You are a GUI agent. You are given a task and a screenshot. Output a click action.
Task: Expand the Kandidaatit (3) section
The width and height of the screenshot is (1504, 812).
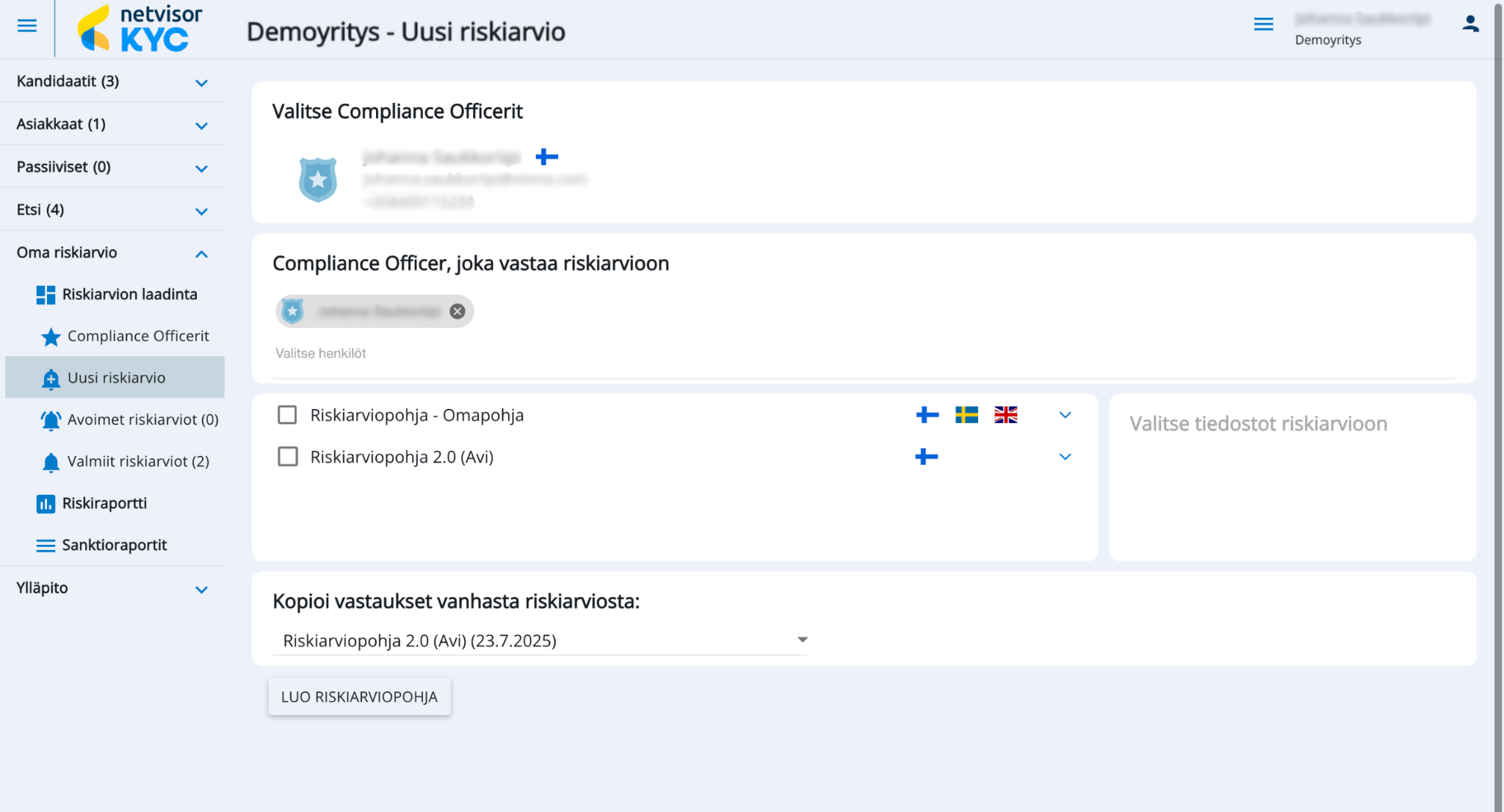(201, 82)
